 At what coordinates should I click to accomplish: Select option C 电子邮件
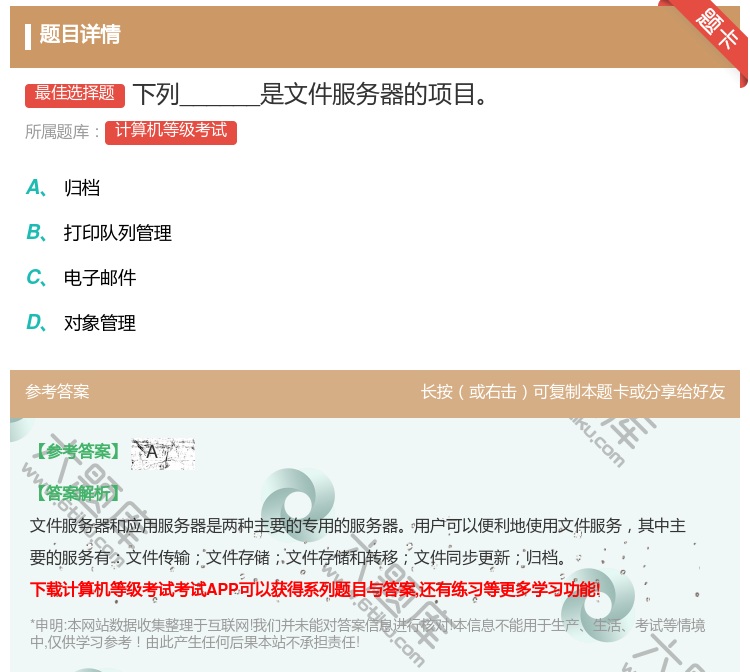coord(81,277)
